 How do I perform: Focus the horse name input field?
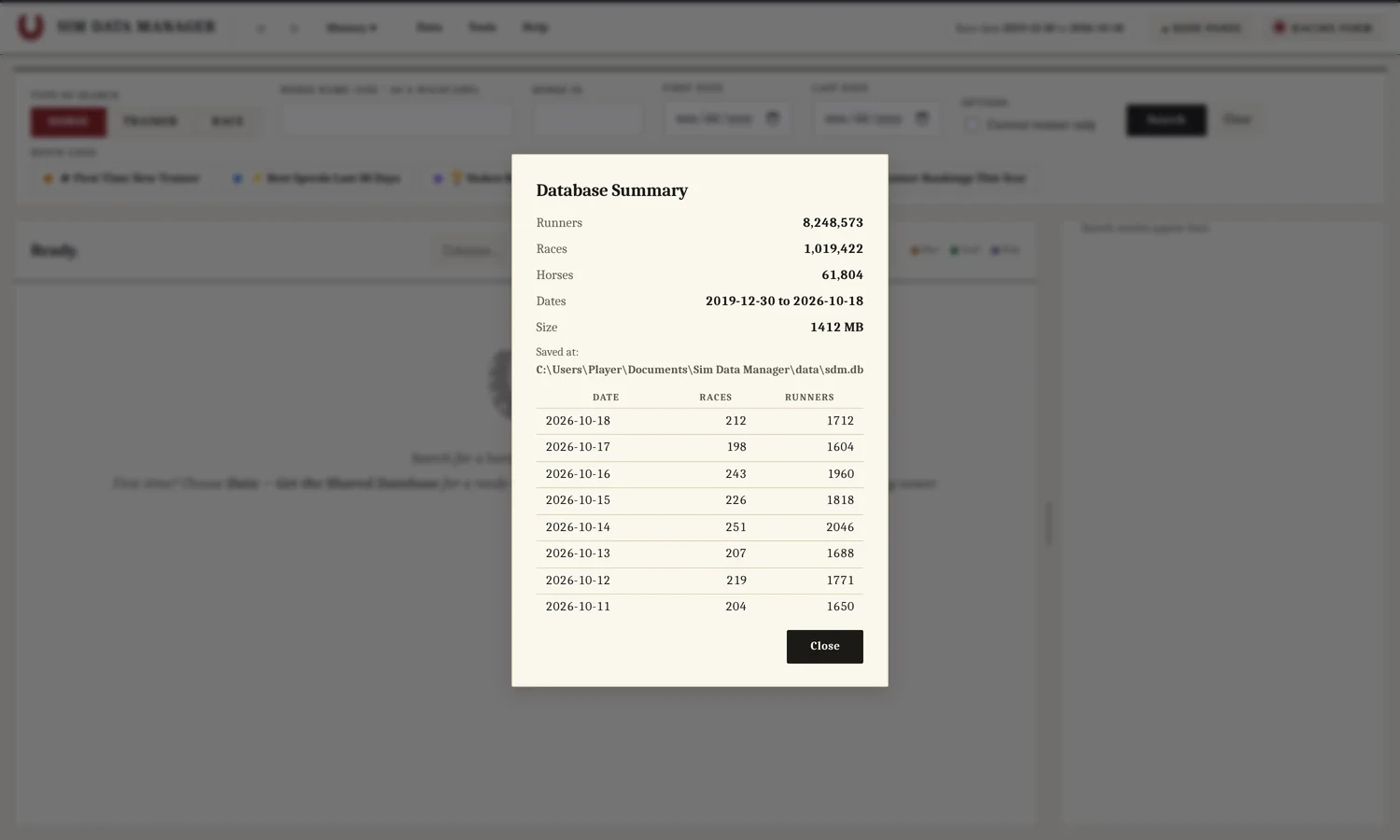tap(397, 119)
